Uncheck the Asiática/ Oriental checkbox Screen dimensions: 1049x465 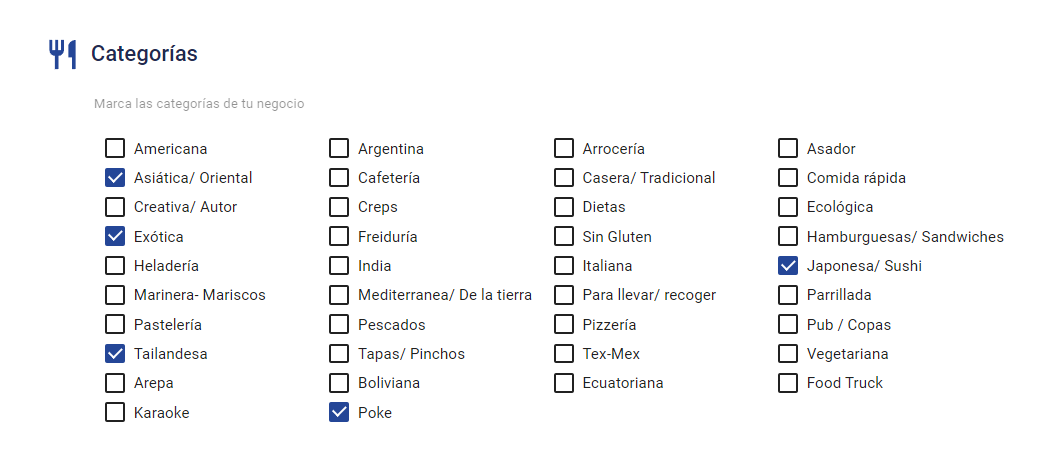click(115, 178)
